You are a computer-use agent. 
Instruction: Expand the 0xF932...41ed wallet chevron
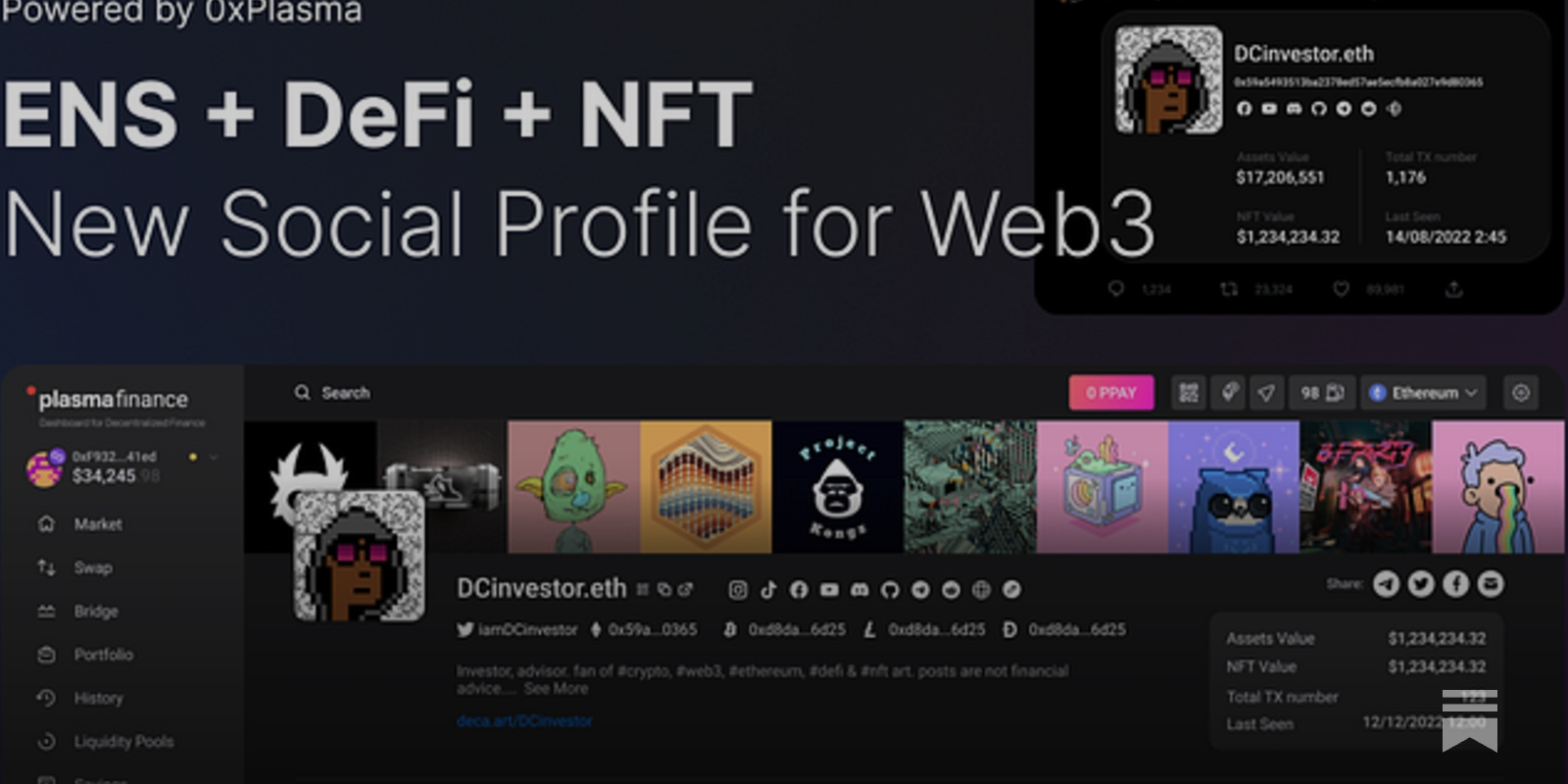214,457
